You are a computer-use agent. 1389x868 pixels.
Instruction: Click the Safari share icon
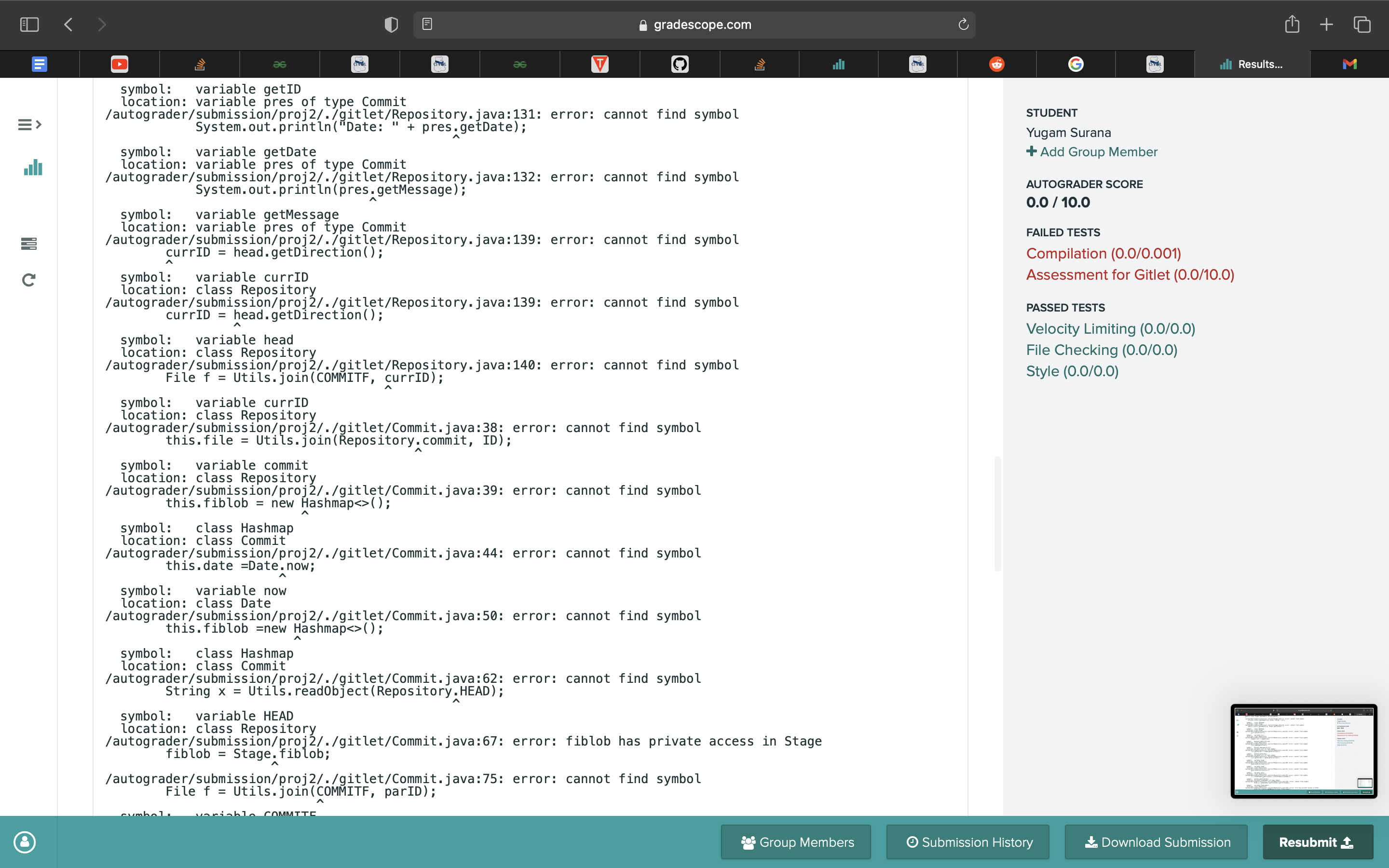1292,25
